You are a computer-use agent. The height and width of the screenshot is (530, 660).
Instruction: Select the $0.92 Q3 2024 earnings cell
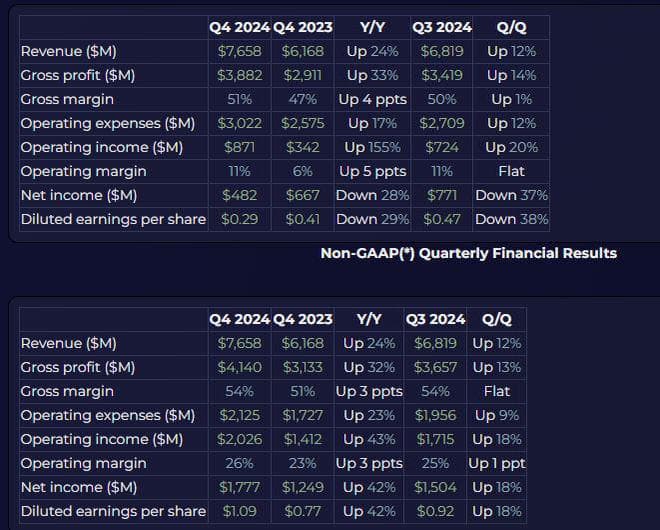pos(435,511)
